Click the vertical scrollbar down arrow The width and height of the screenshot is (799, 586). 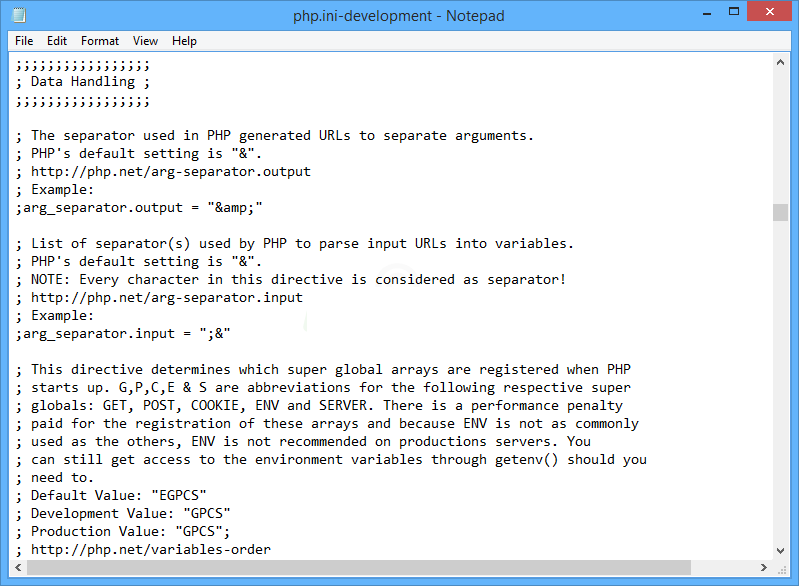click(780, 549)
